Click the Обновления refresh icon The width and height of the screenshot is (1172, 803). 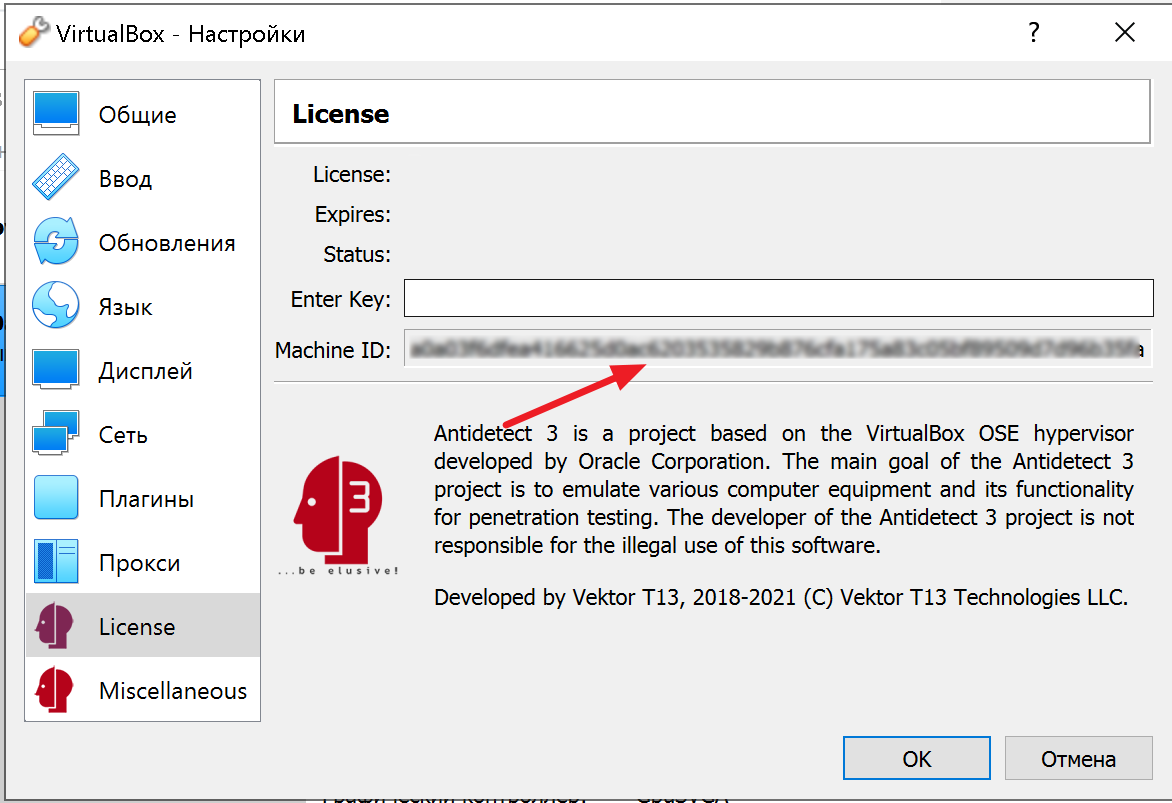tap(56, 241)
